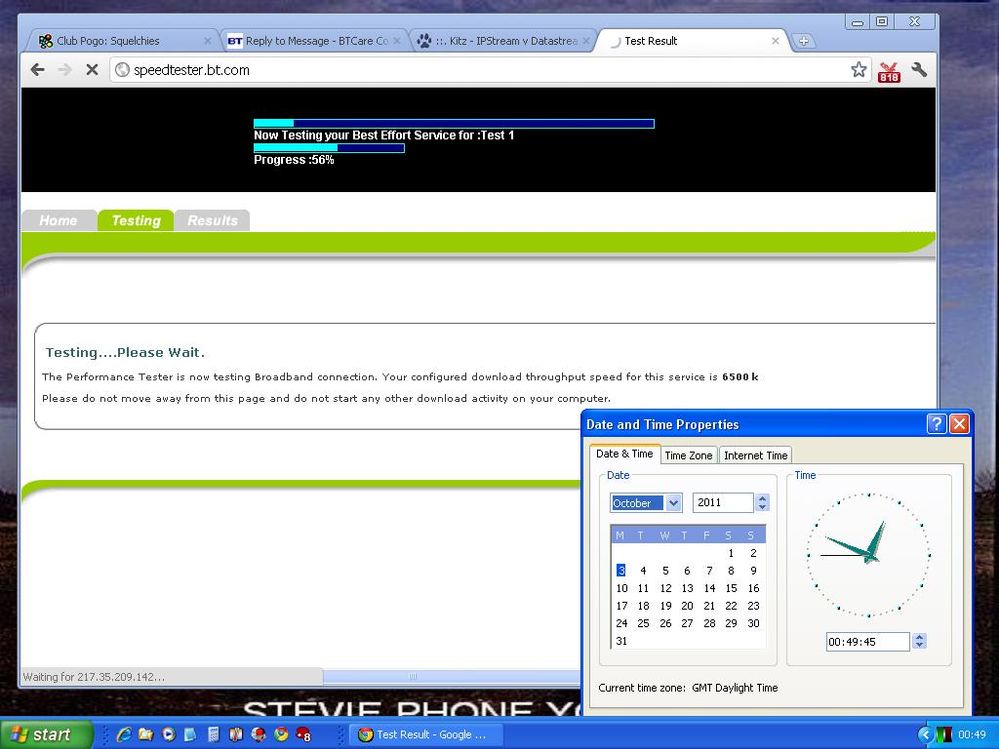Select calendar day 9
The height and width of the screenshot is (749, 999).
[x=753, y=571]
